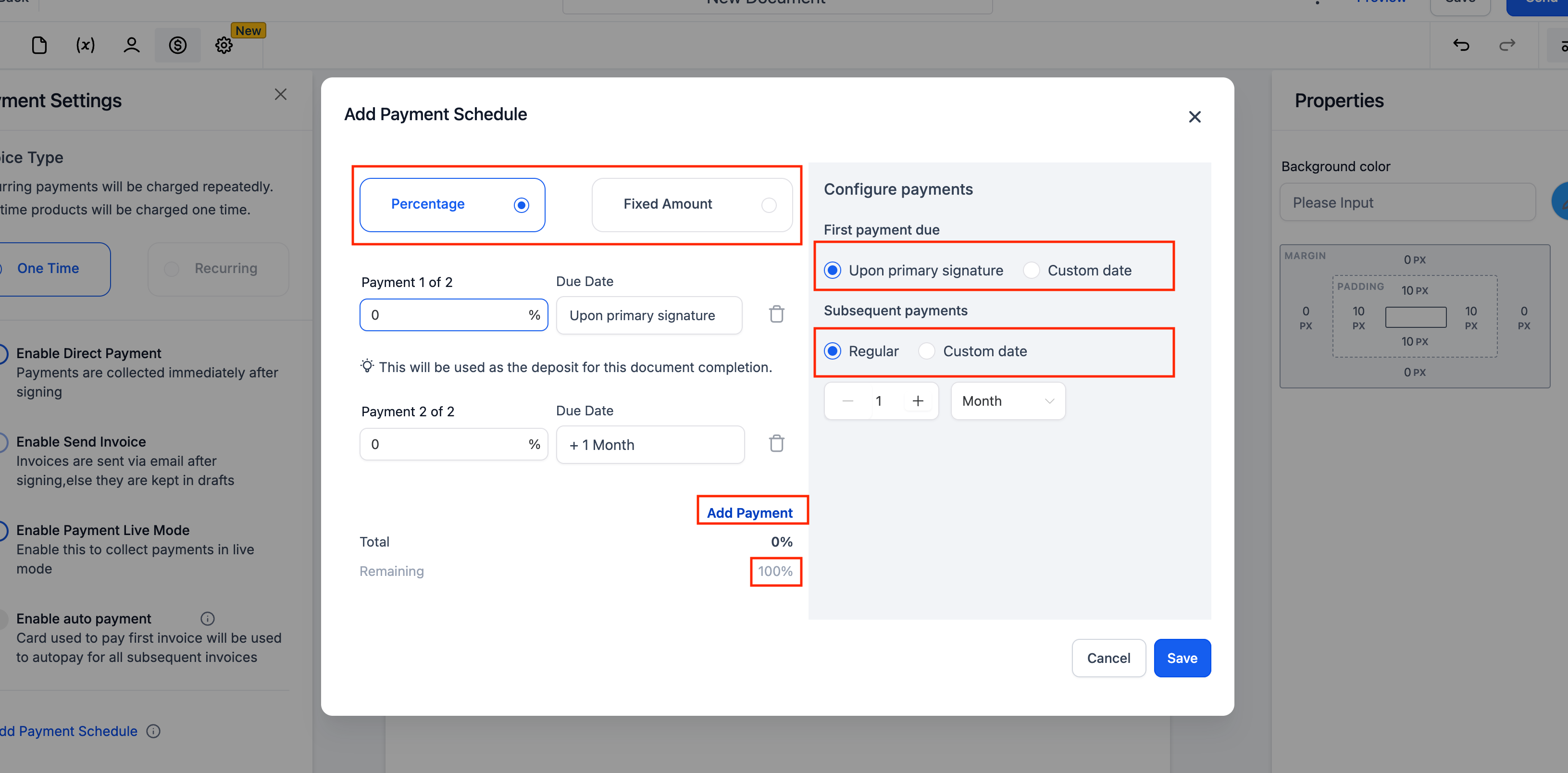This screenshot has height=773, width=1568.
Task: Click the undo arrow icon
Action: pyautogui.click(x=1461, y=45)
